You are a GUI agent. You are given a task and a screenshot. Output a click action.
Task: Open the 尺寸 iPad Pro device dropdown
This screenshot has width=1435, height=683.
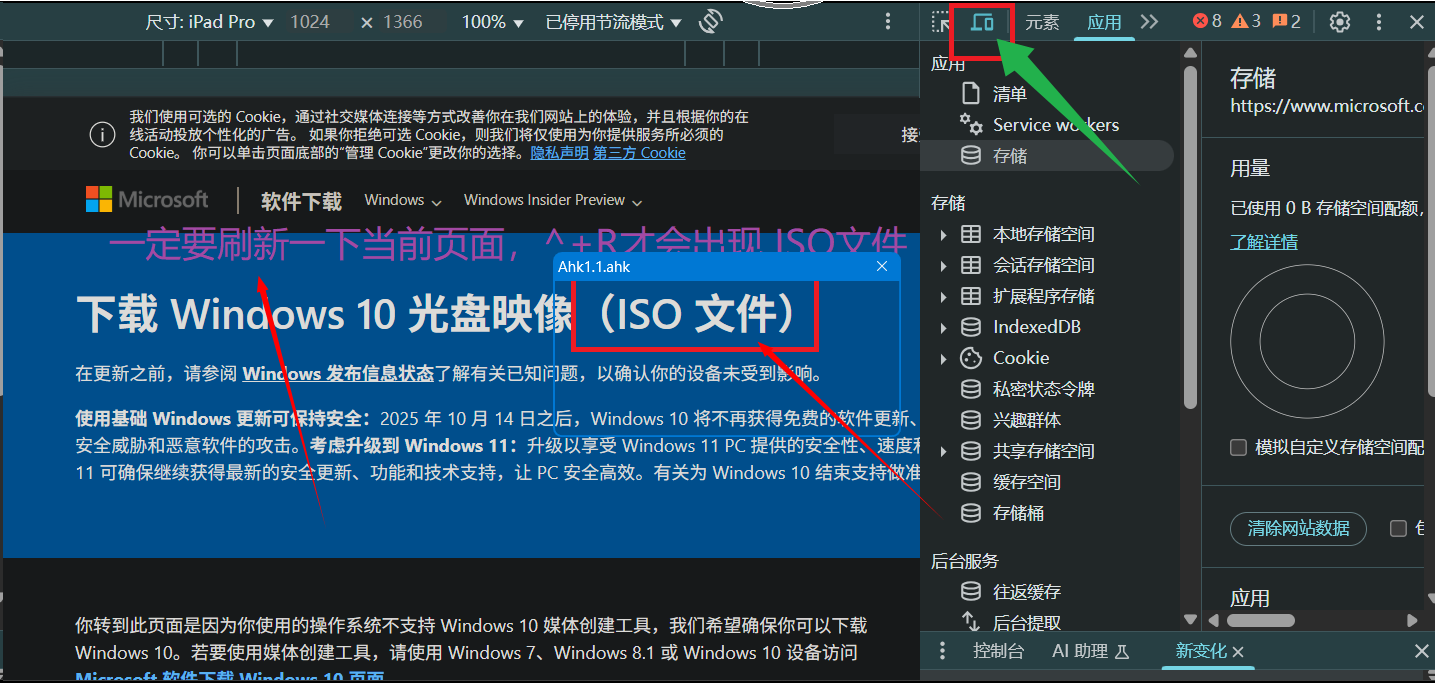(x=210, y=22)
